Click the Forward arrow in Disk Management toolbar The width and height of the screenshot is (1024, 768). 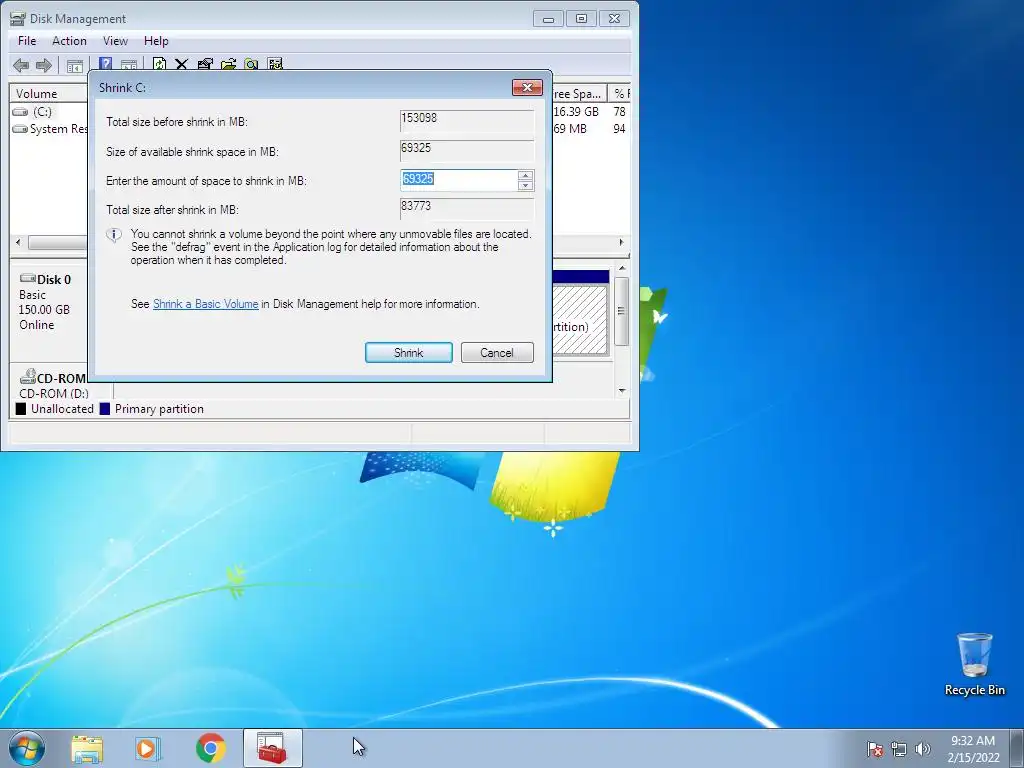[x=44, y=65]
